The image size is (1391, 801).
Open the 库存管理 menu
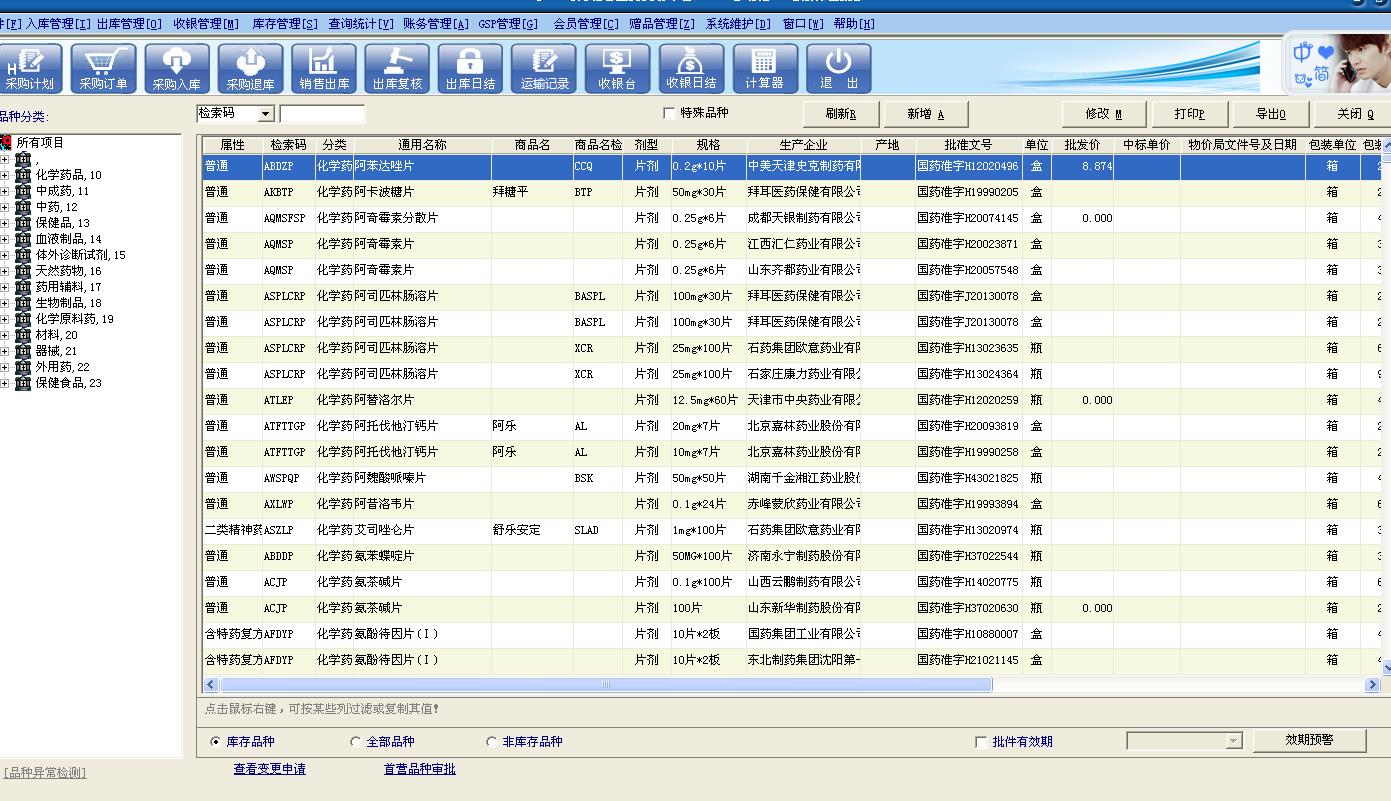coord(284,24)
